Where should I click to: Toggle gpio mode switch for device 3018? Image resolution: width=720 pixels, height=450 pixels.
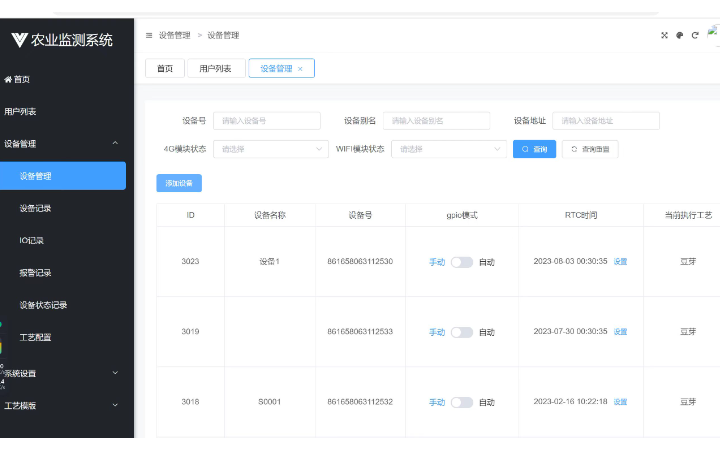[x=461, y=403]
